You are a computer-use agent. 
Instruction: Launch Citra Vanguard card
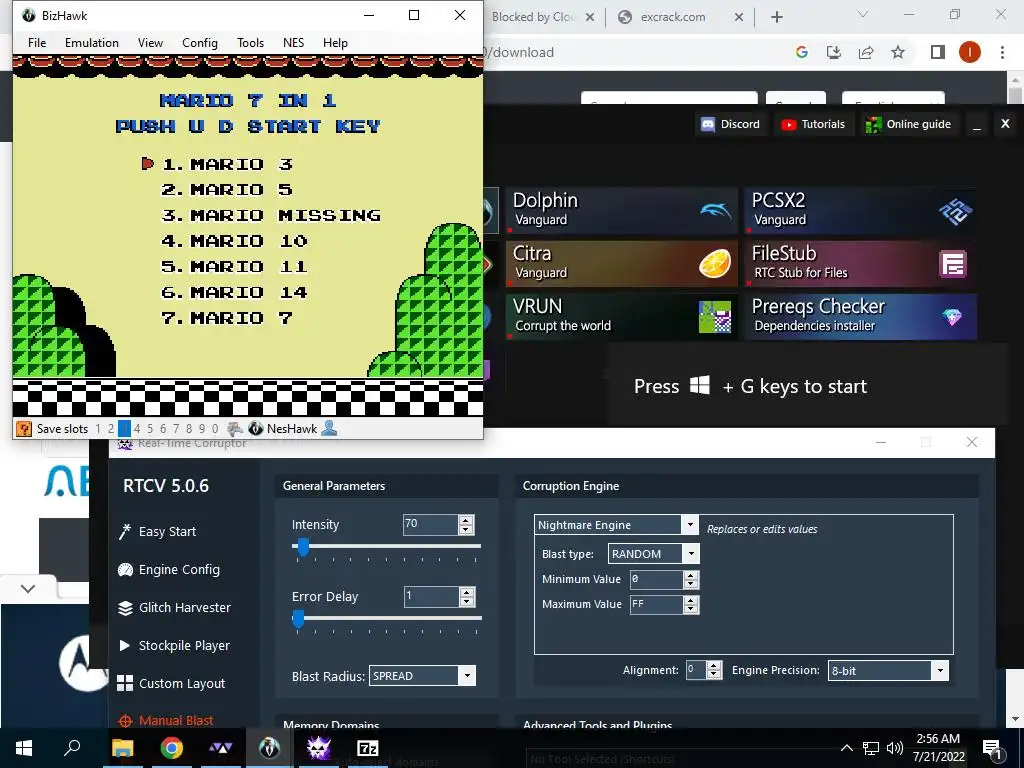point(622,263)
